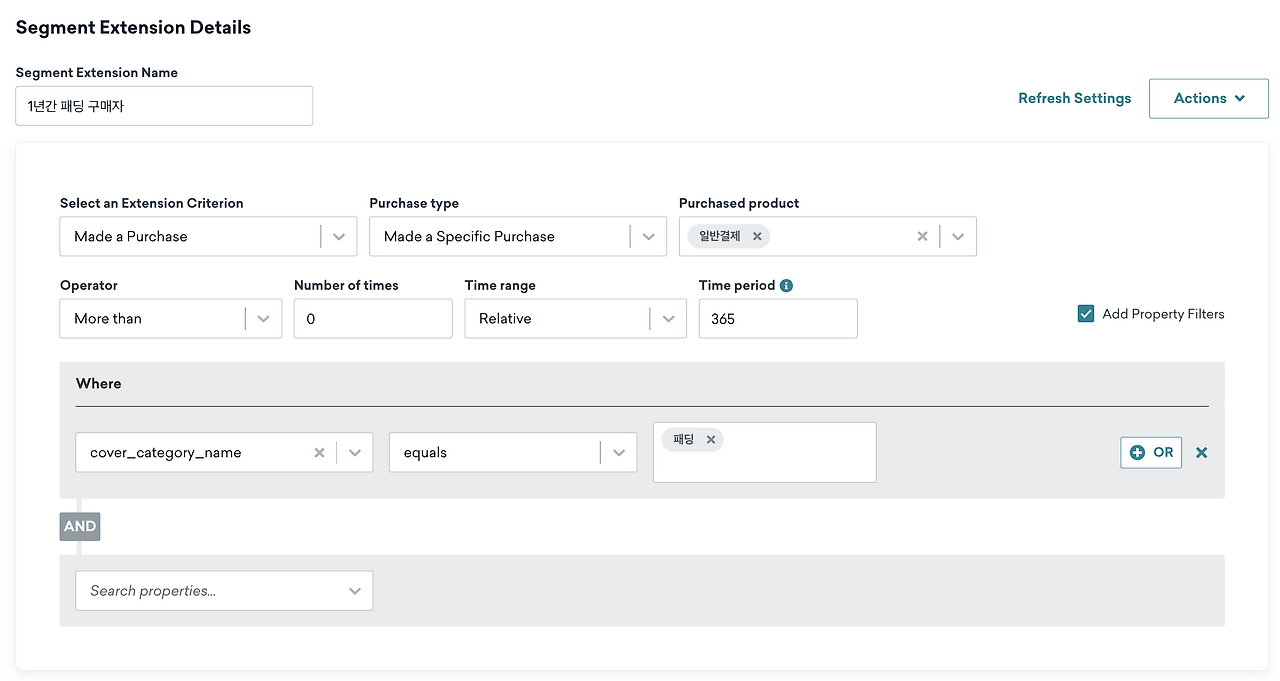Image resolution: width=1280 pixels, height=681 pixels.
Task: Expand the Purchased product dropdown arrow
Action: [958, 237]
